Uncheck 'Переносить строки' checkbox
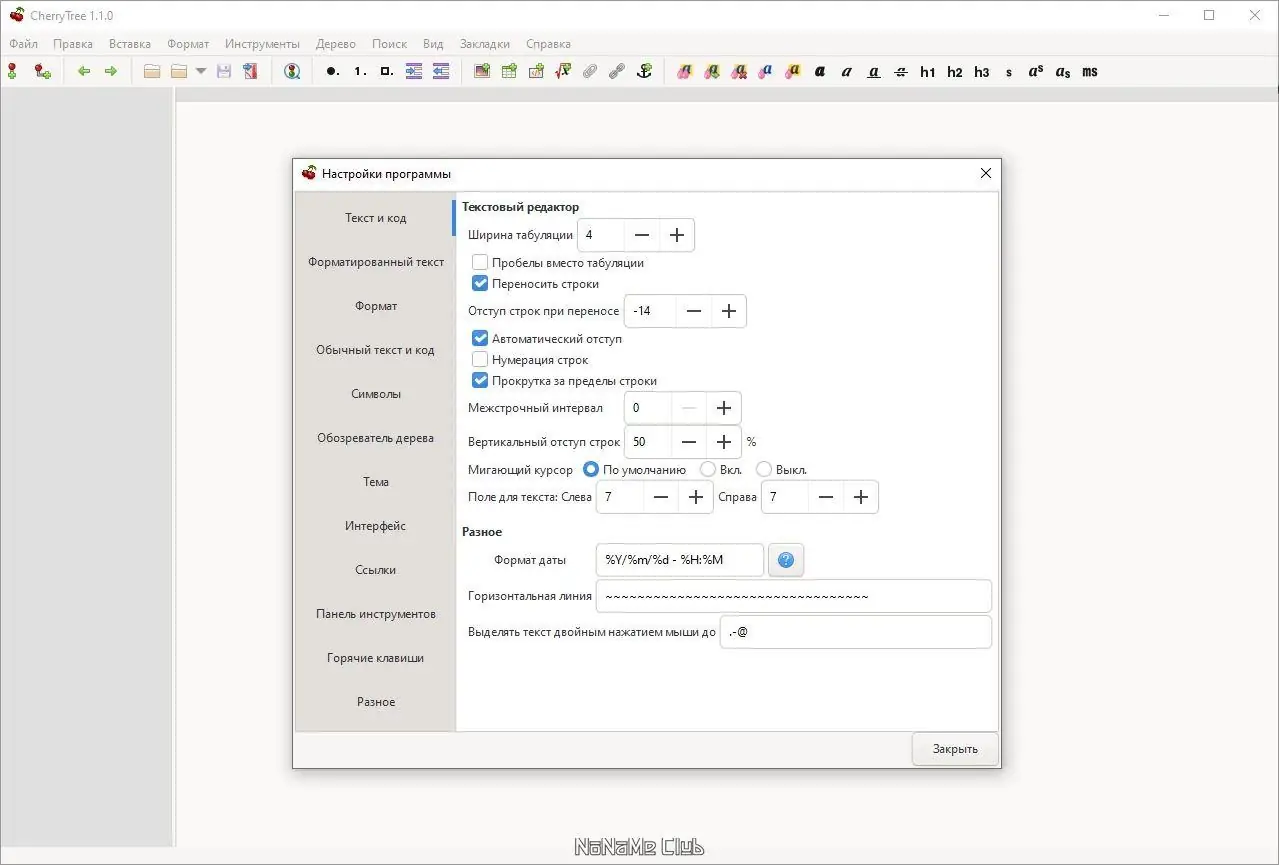The width and height of the screenshot is (1279, 865). [x=480, y=284]
